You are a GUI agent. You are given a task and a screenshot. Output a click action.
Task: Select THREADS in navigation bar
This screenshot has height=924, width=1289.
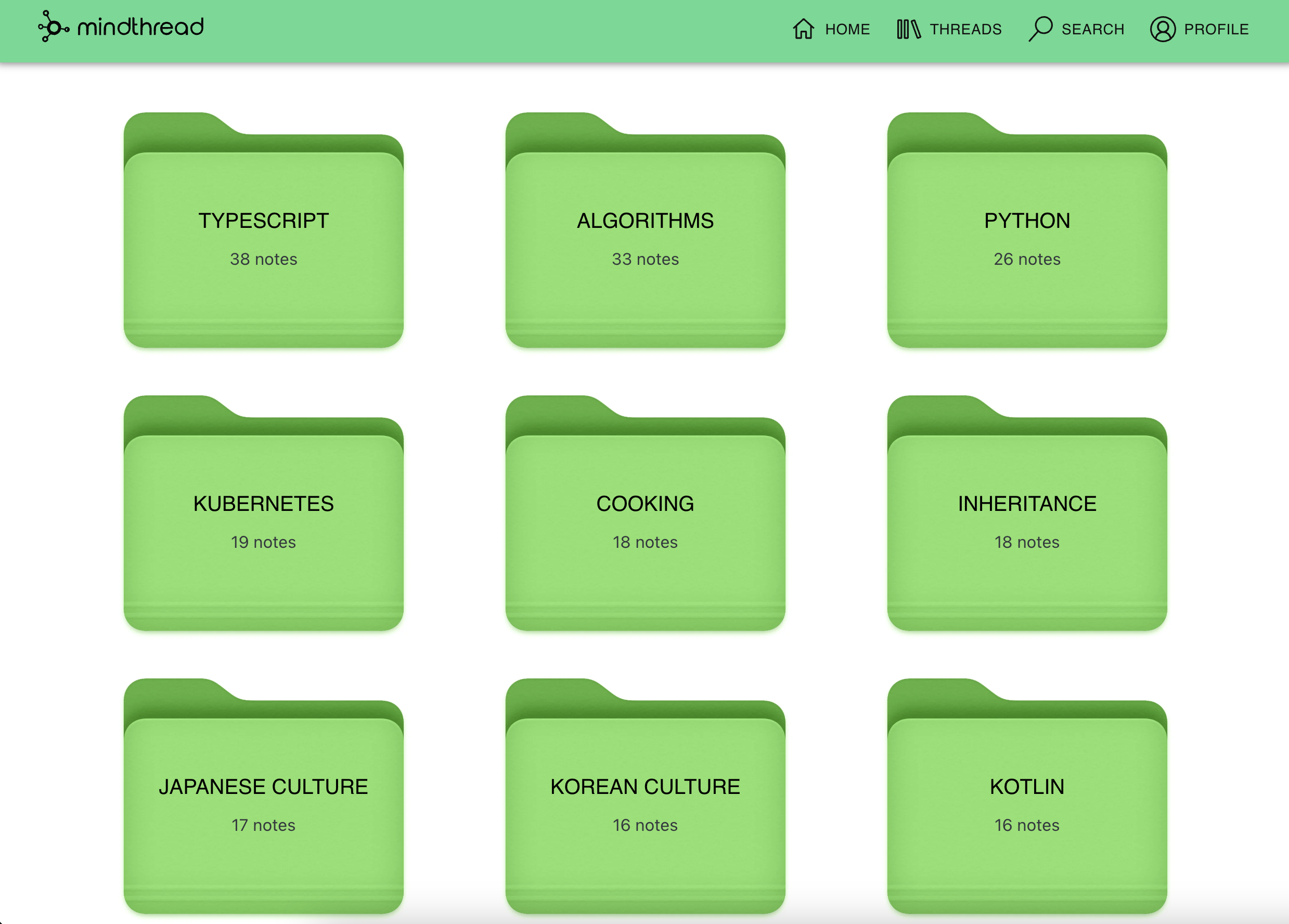pos(965,30)
